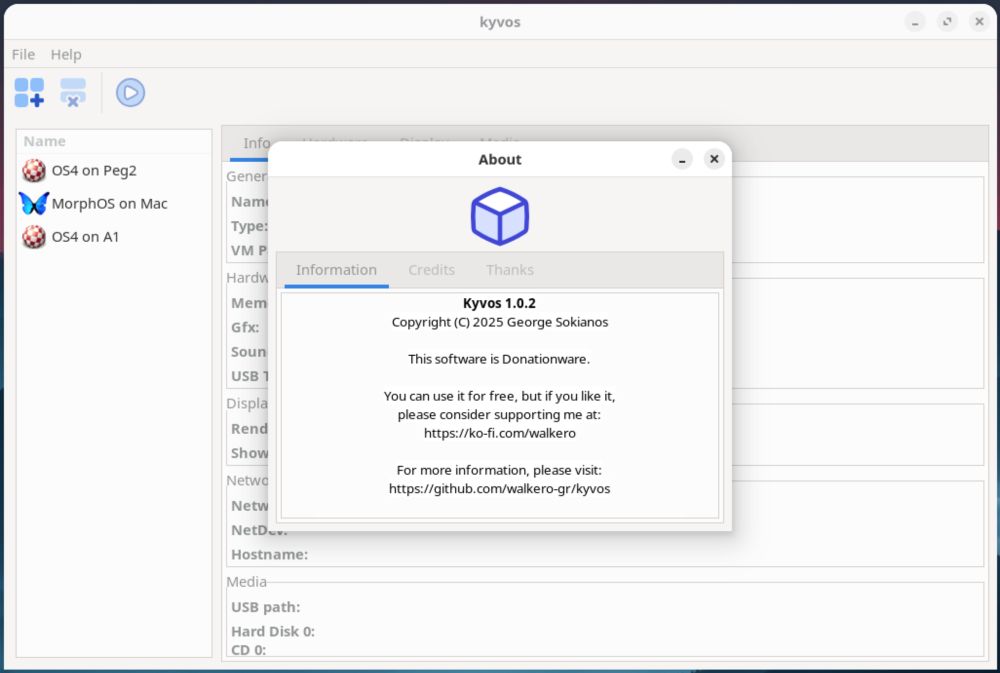Click the USB path: label
Viewport: 1000px width, 673px height.
(x=265, y=607)
